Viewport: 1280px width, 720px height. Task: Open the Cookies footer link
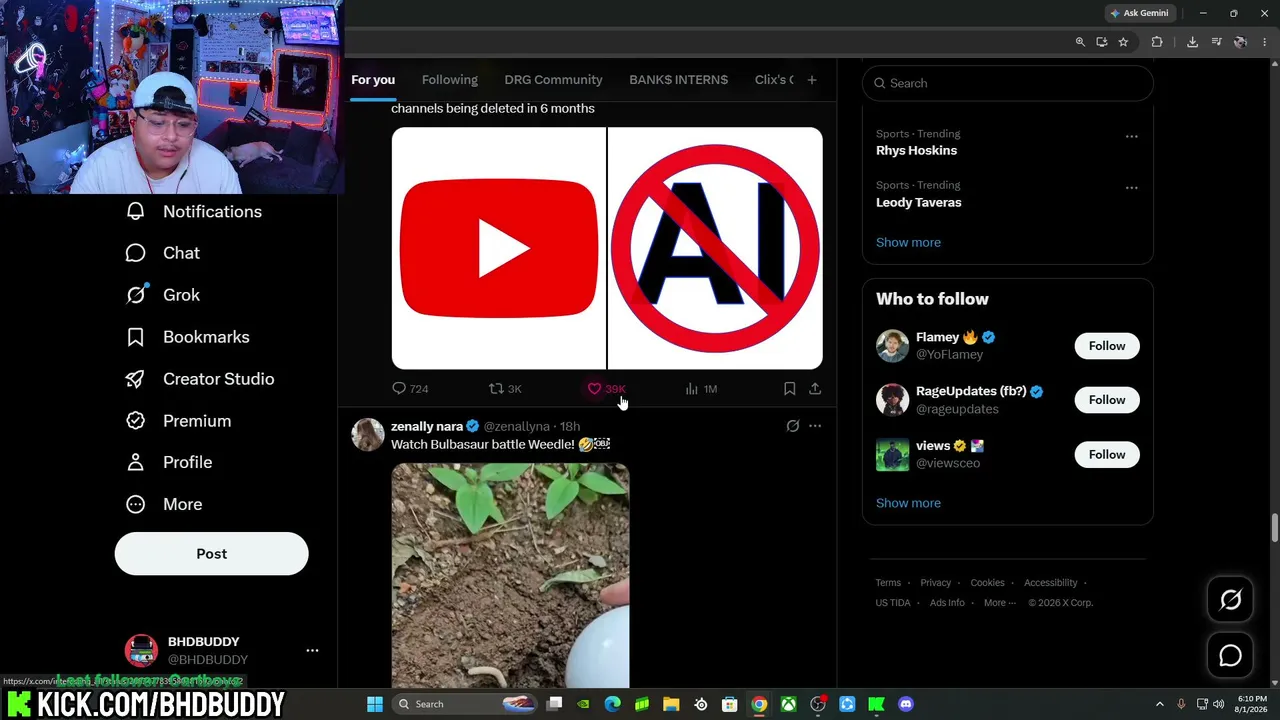(x=987, y=583)
